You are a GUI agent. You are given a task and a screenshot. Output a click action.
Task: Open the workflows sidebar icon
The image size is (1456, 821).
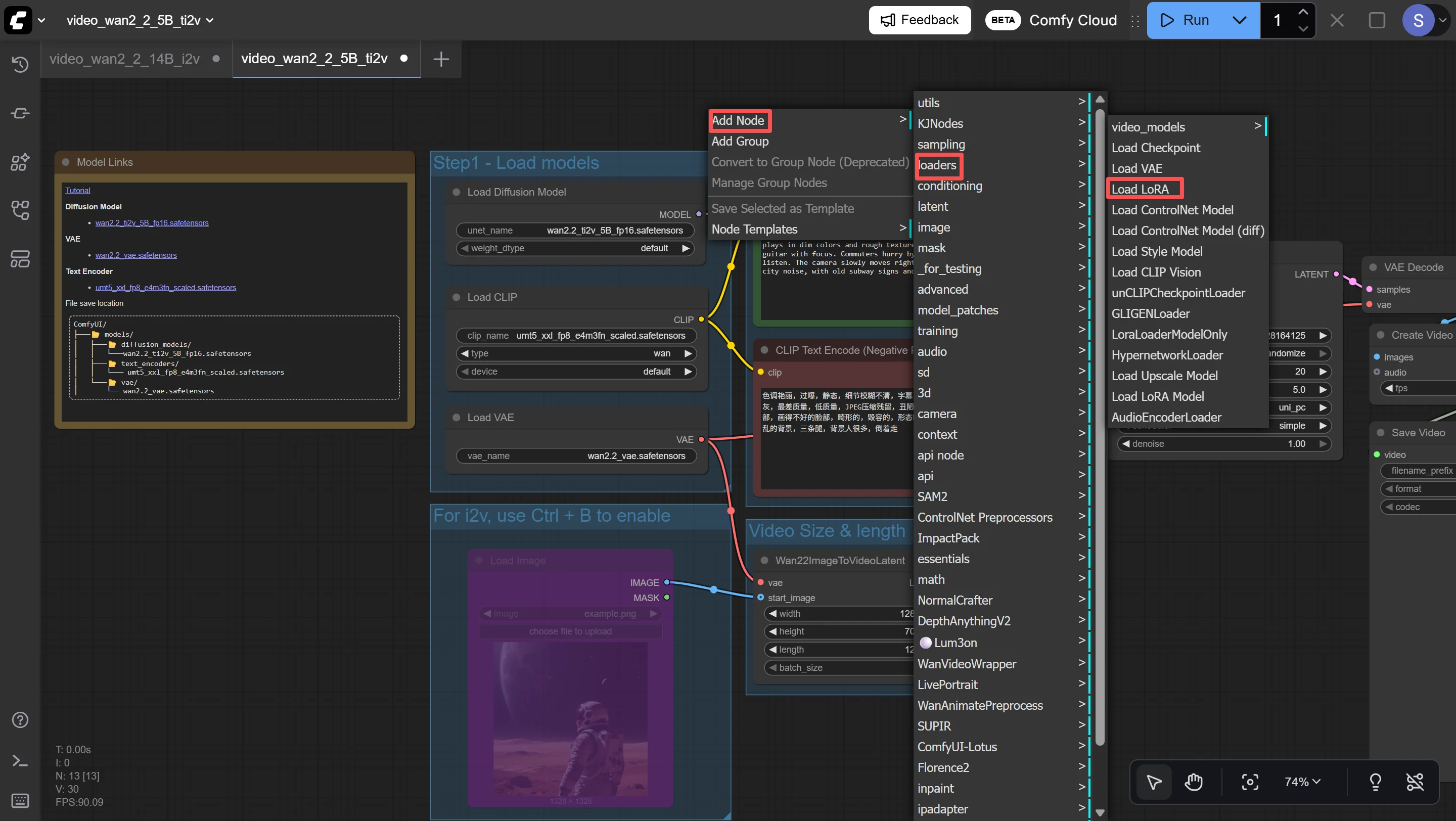tap(20, 210)
